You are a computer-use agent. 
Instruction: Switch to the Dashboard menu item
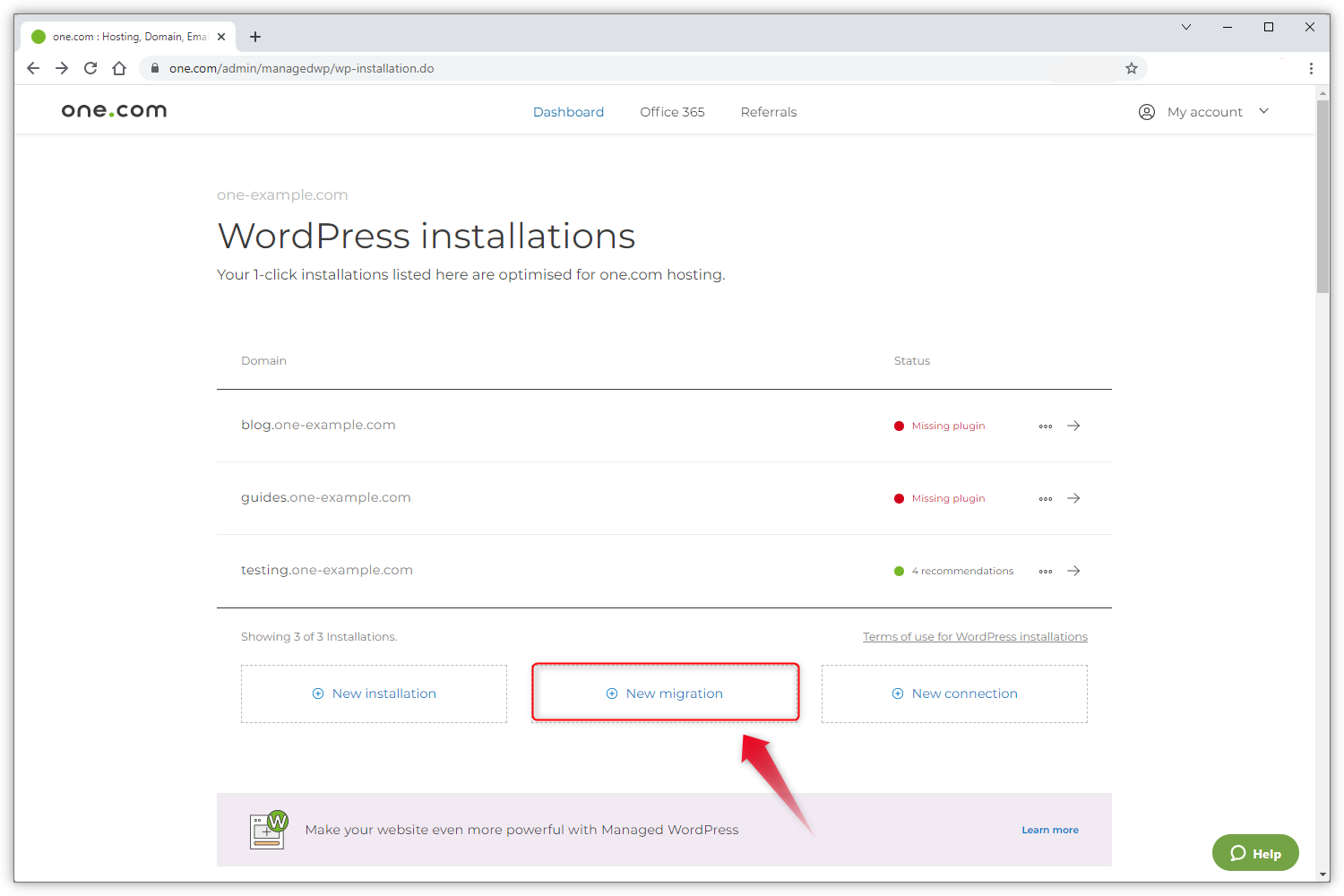click(568, 111)
